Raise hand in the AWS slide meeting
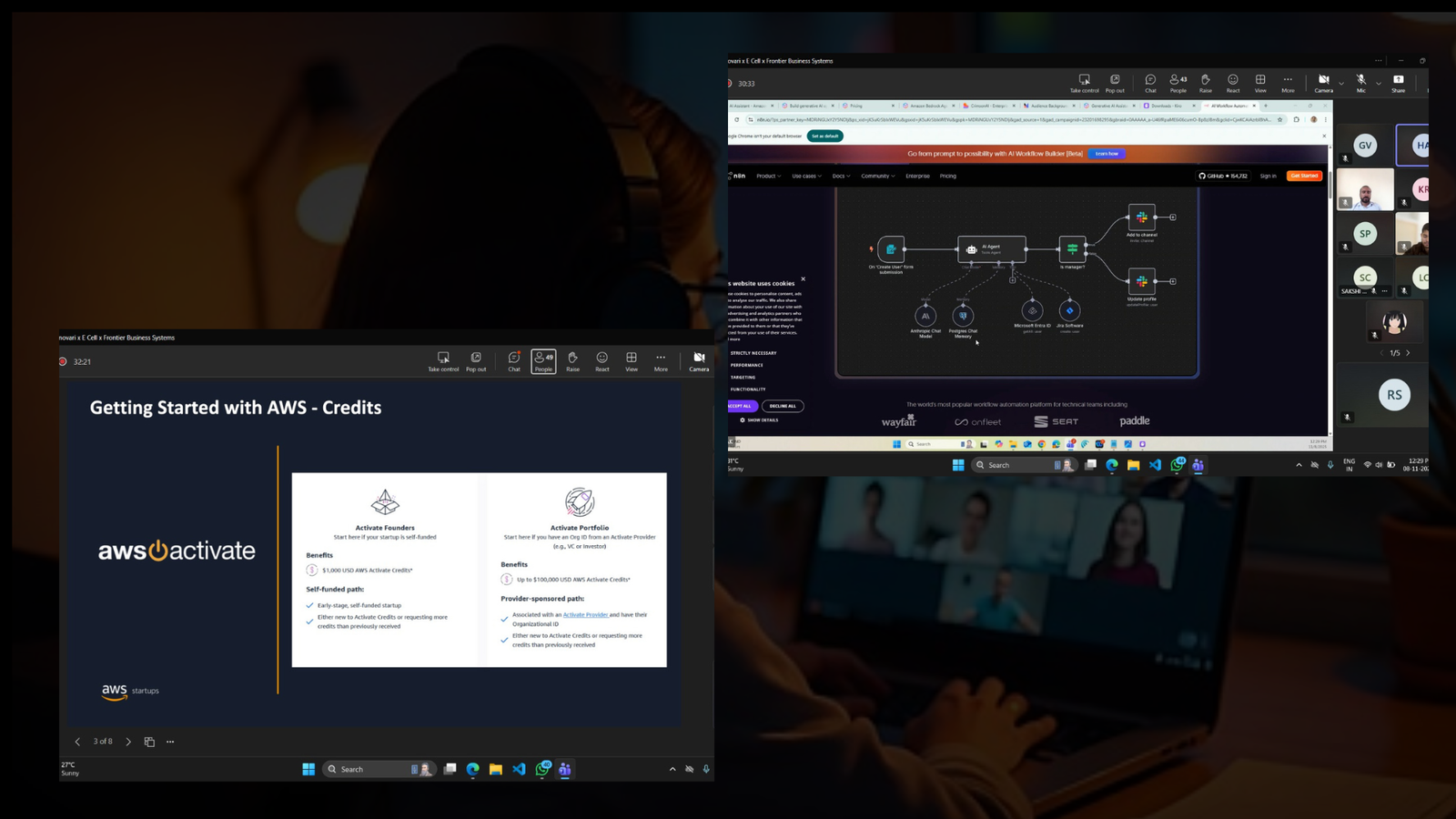The image size is (1456, 819). coord(572,361)
